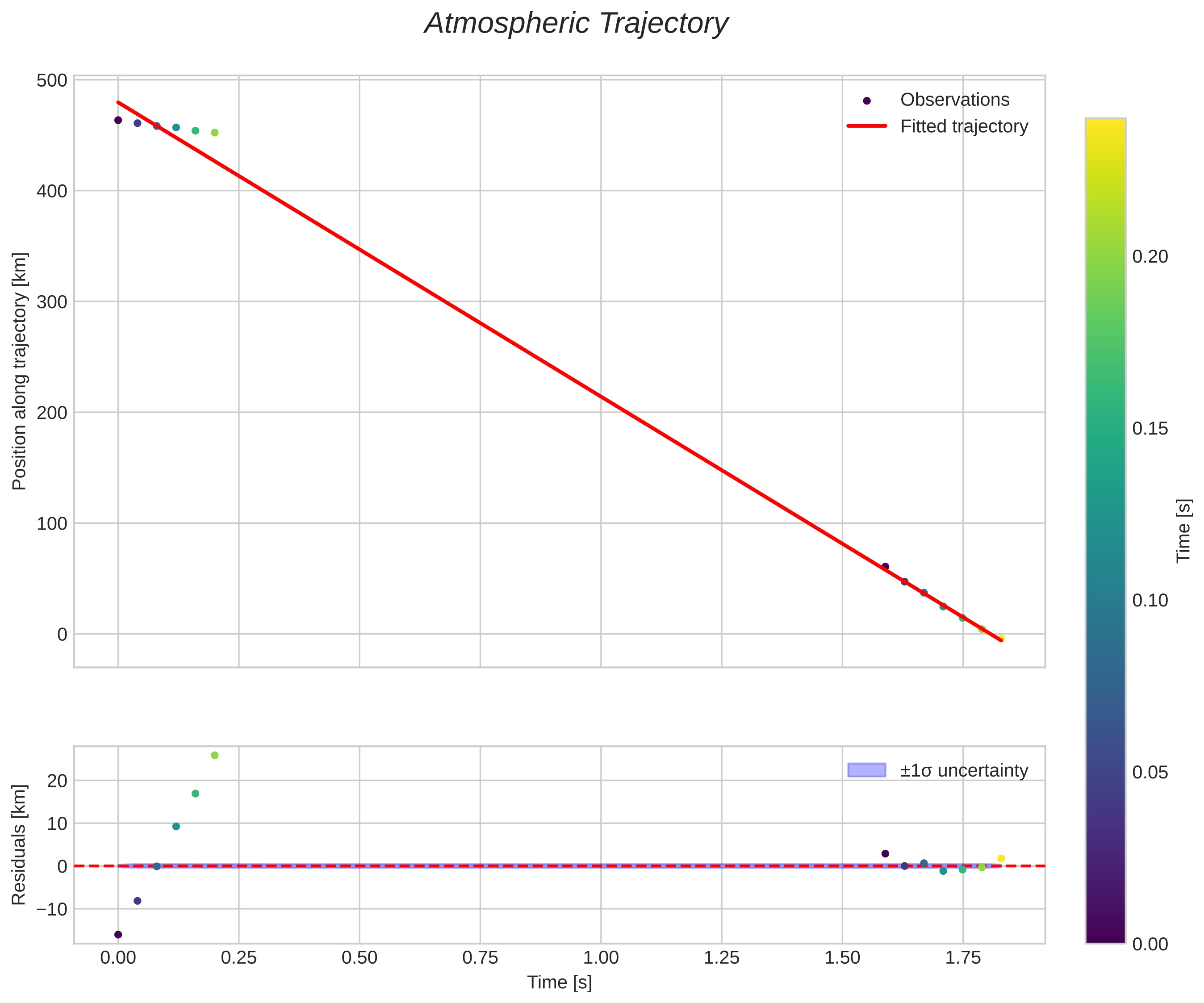Viewport: 1204px width, 1003px height.
Task: Click the colorbar at the 0.20 tick
Action: (x=1105, y=256)
